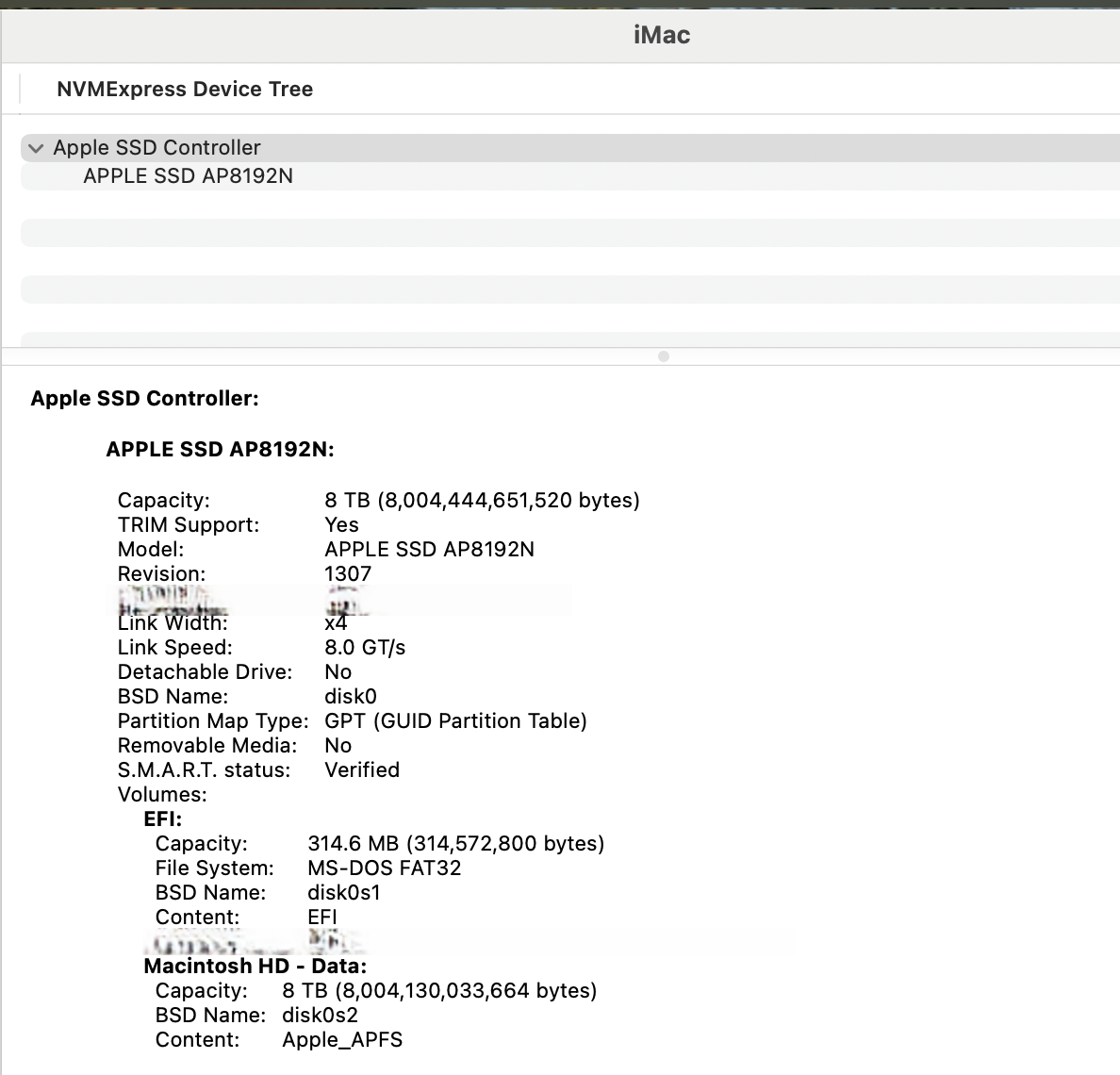Image resolution: width=1120 pixels, height=1075 pixels.
Task: Click the Link Speed label
Action: [175, 647]
